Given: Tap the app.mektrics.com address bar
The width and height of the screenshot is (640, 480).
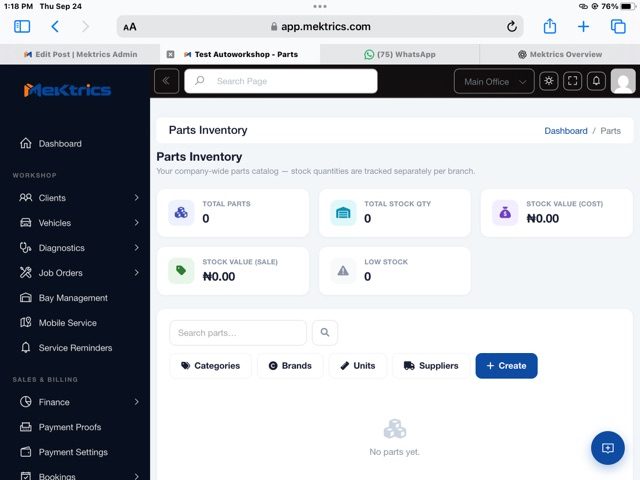Looking at the screenshot, I should [320, 27].
